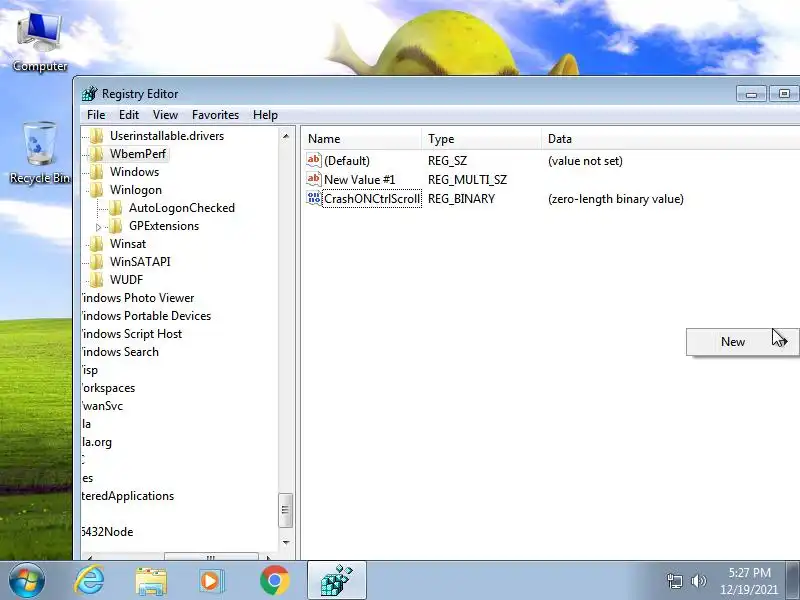Open the Edit menu

(x=129, y=115)
